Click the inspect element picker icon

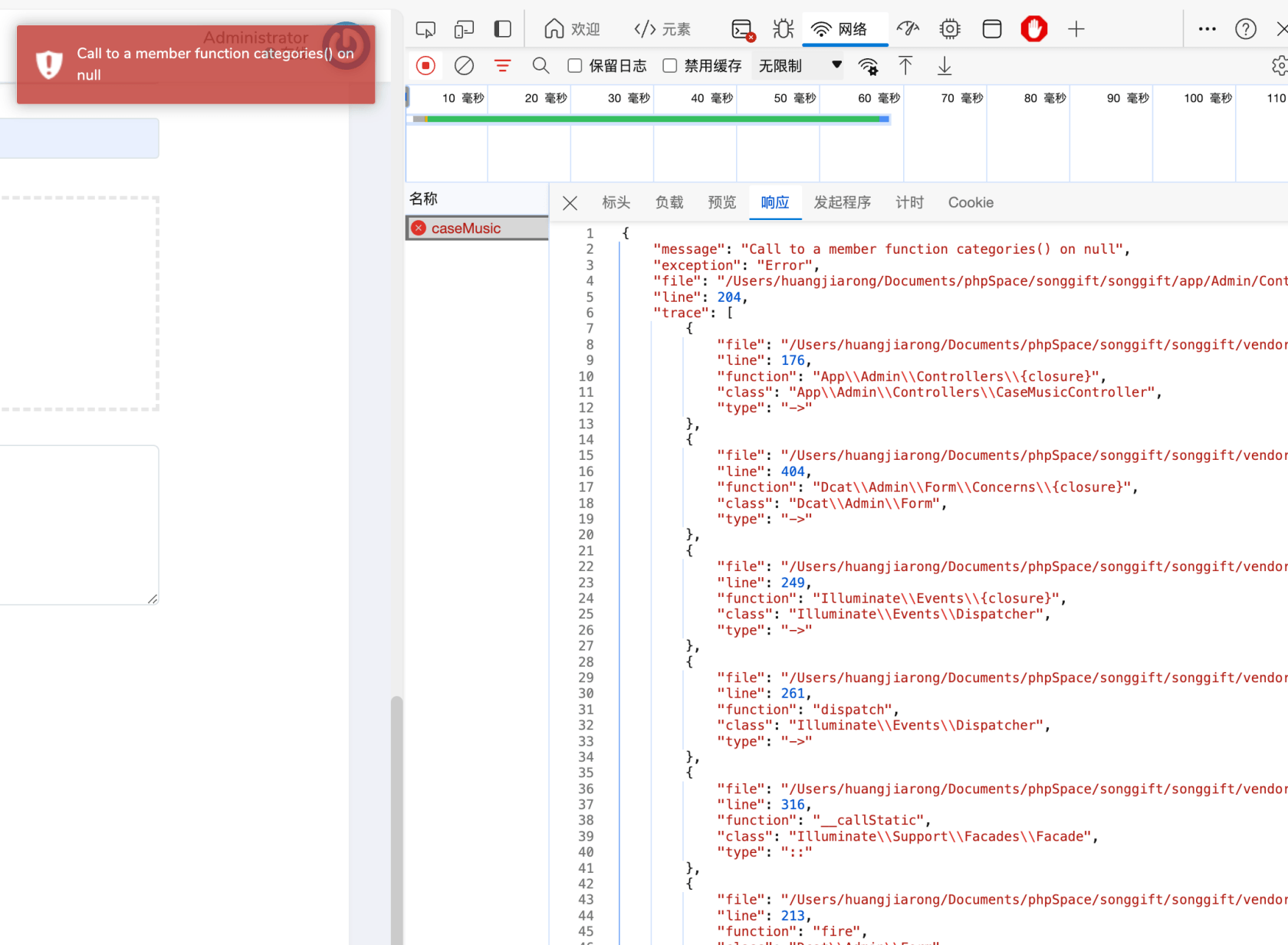point(426,29)
